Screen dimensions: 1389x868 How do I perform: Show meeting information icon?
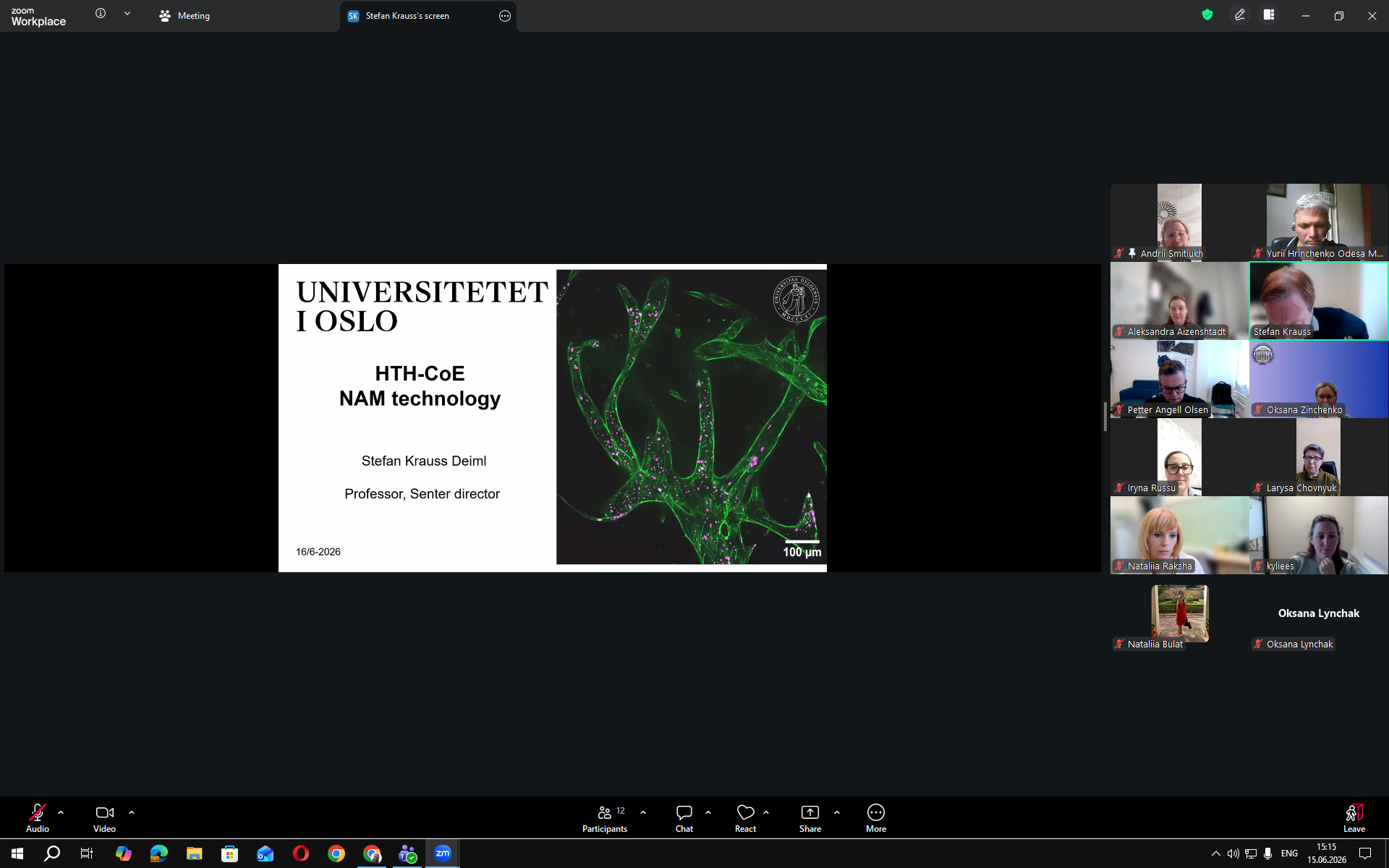coord(101,13)
